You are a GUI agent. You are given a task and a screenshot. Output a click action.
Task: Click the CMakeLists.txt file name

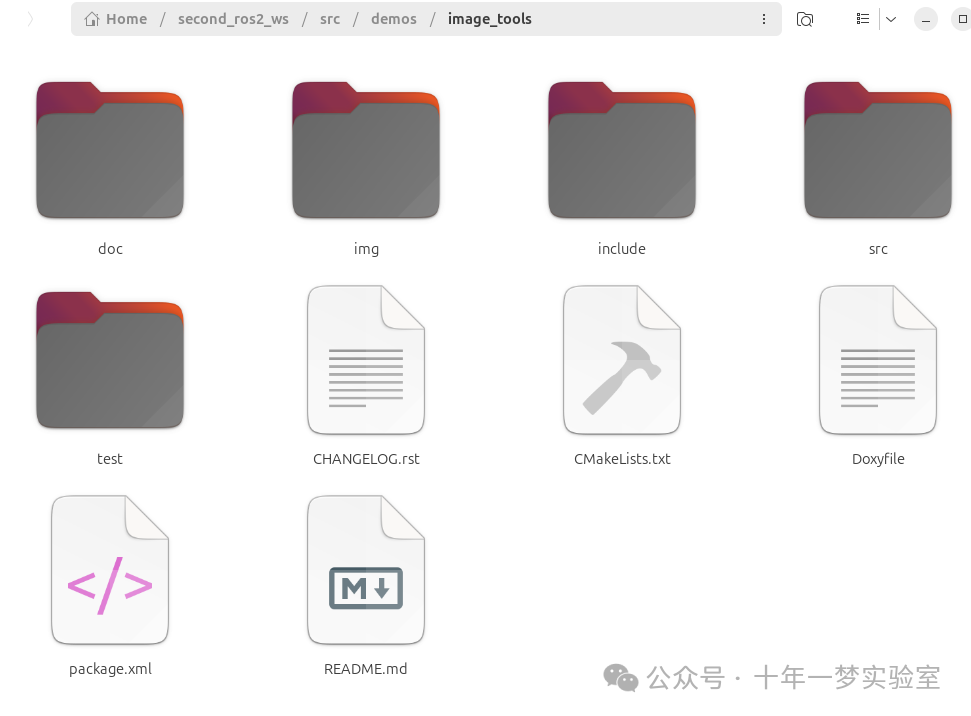tap(622, 459)
